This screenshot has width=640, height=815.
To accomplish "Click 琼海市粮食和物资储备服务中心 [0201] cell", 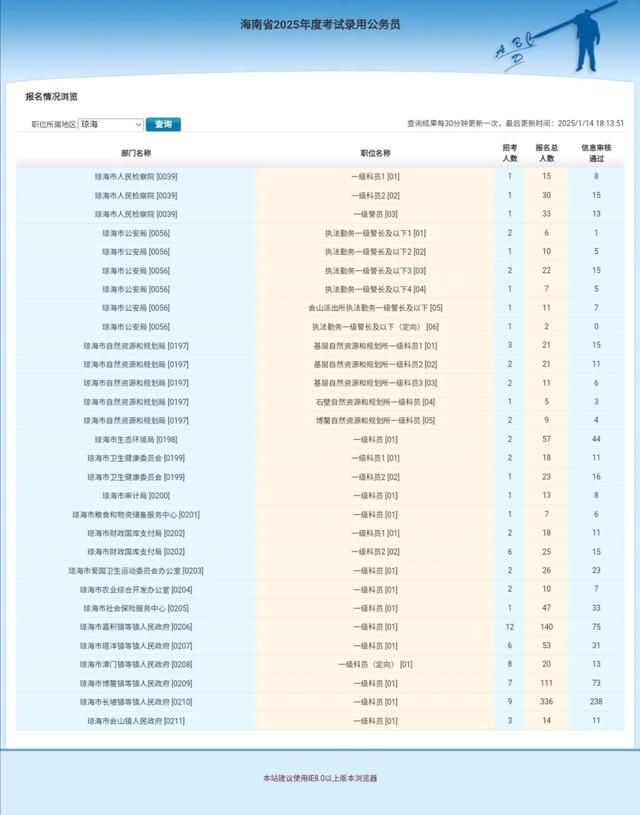I will [136, 515].
